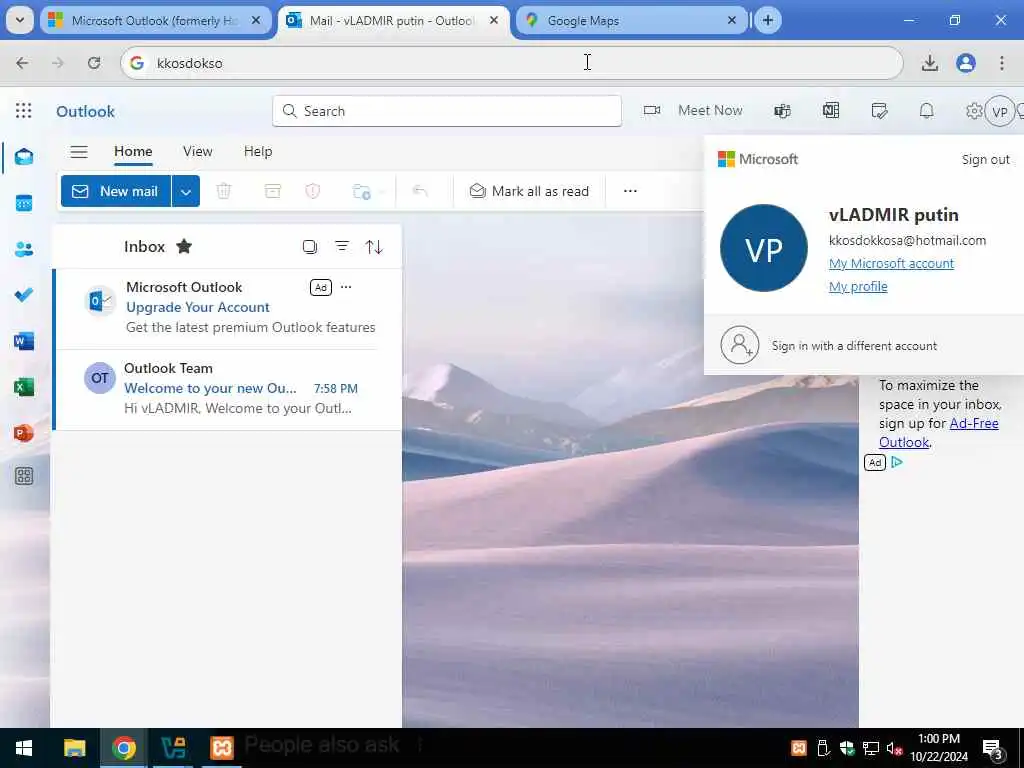Click the Outlook search box
Image resolution: width=1024 pixels, height=768 pixels.
click(x=447, y=111)
